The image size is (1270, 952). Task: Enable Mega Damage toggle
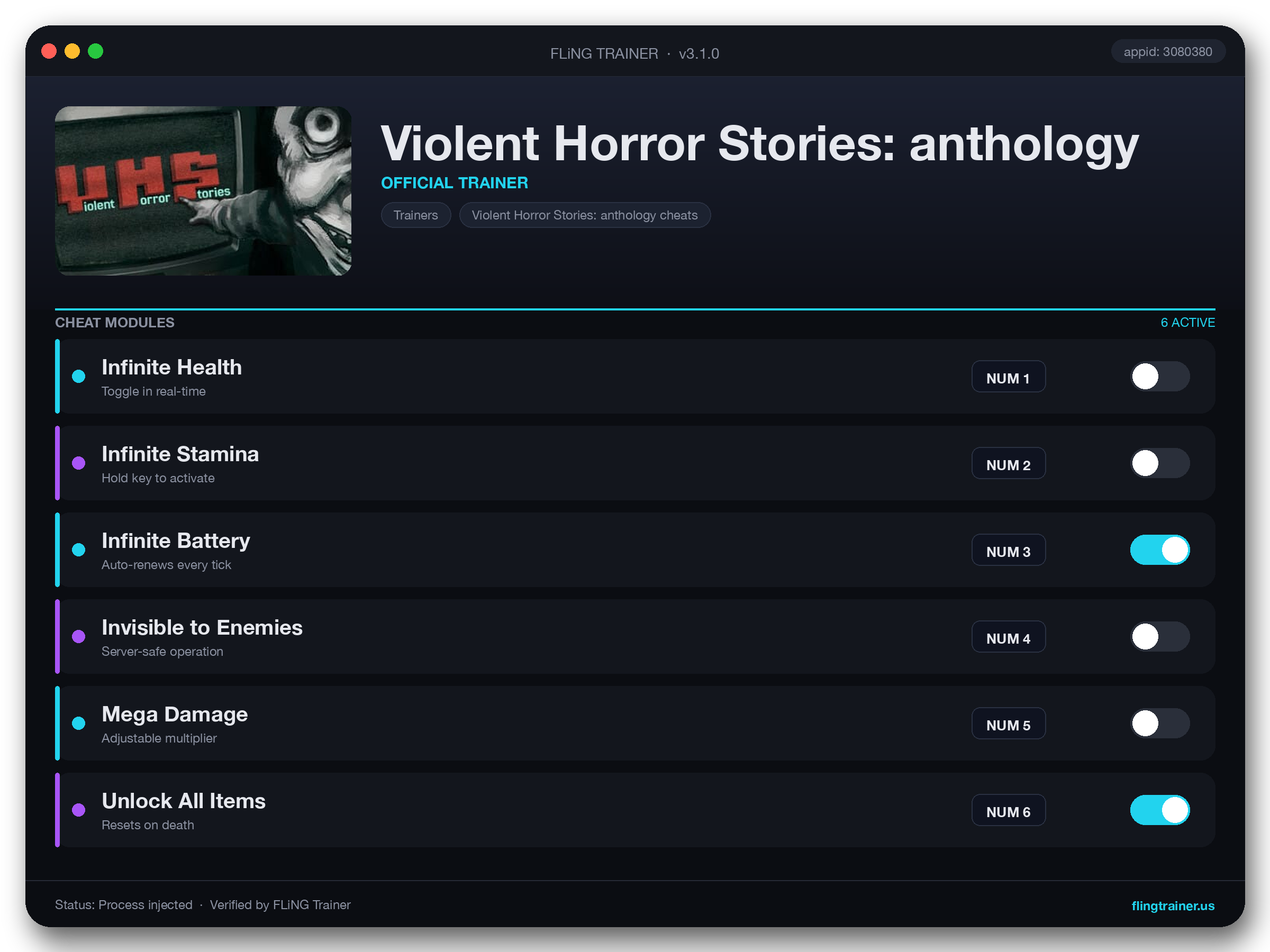click(1160, 723)
